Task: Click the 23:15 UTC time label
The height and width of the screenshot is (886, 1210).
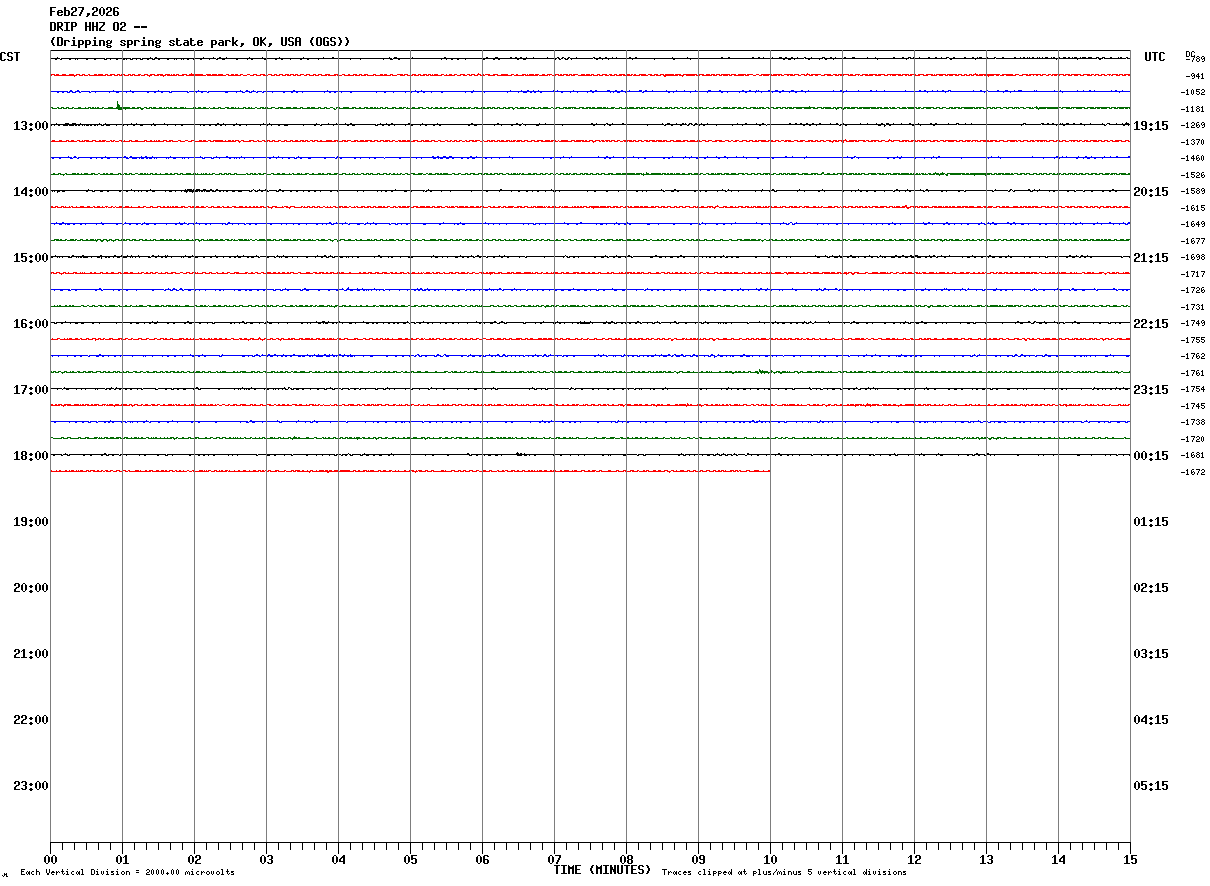Action: 1151,389
